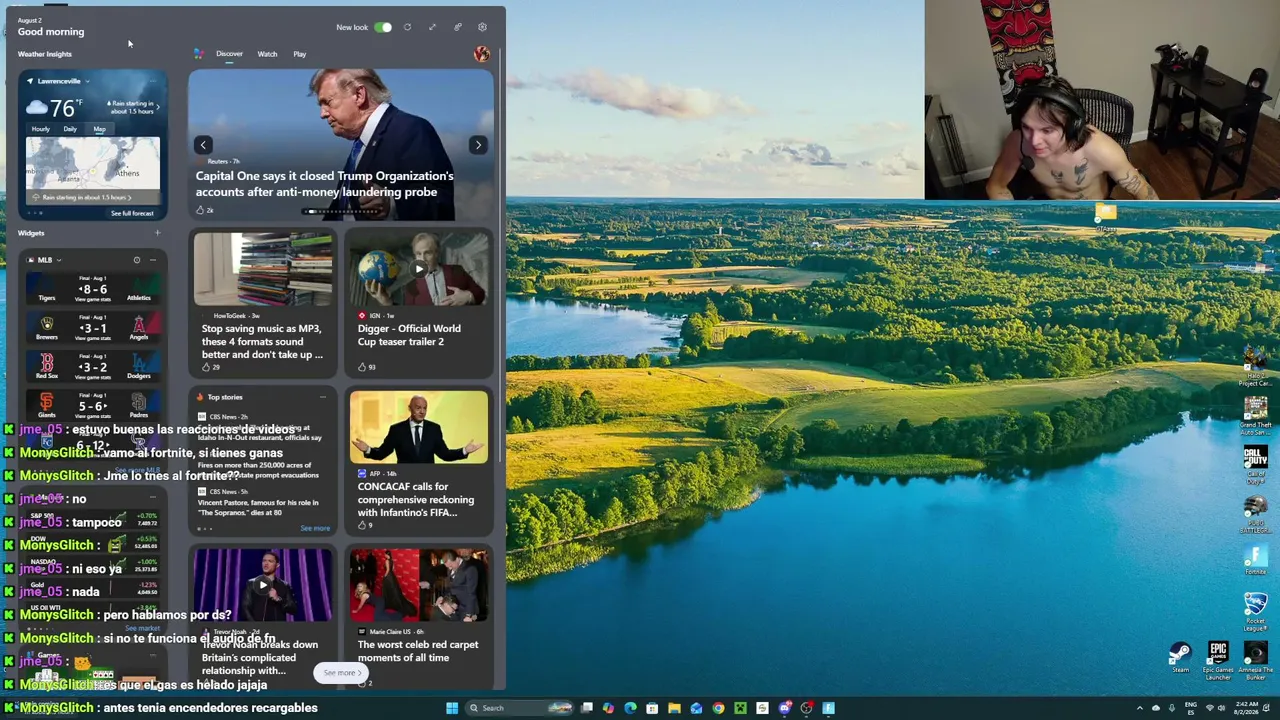
Task: Open widgets board settings gear
Action: point(482,27)
